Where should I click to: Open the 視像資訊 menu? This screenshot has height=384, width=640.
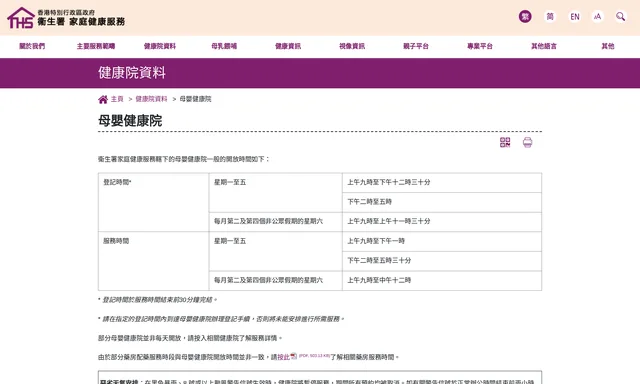pyautogui.click(x=352, y=46)
